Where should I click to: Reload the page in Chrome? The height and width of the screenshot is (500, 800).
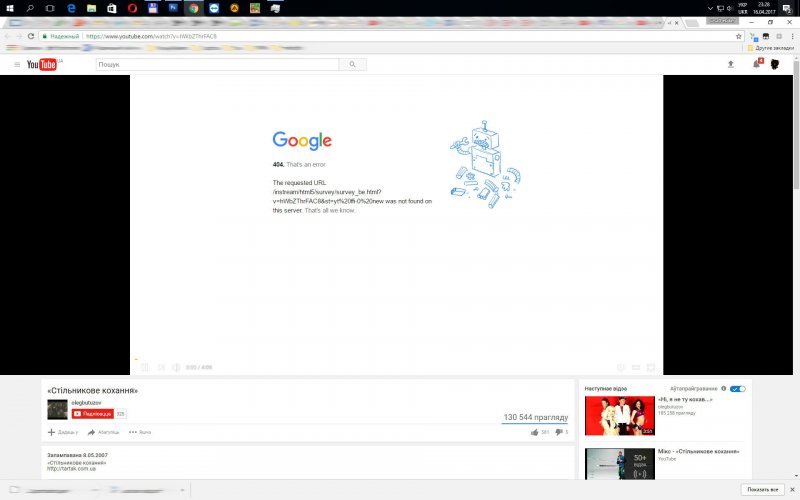pyautogui.click(x=31, y=36)
